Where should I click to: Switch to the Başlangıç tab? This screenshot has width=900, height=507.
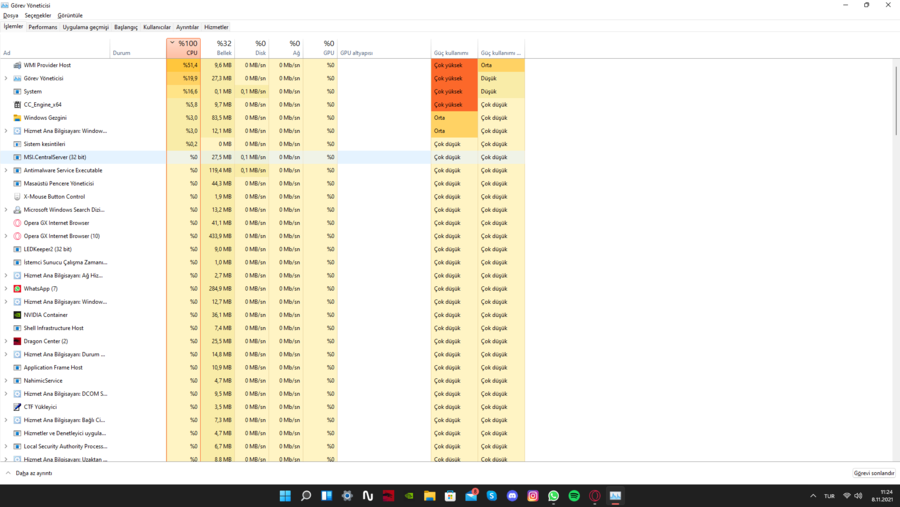(x=126, y=27)
